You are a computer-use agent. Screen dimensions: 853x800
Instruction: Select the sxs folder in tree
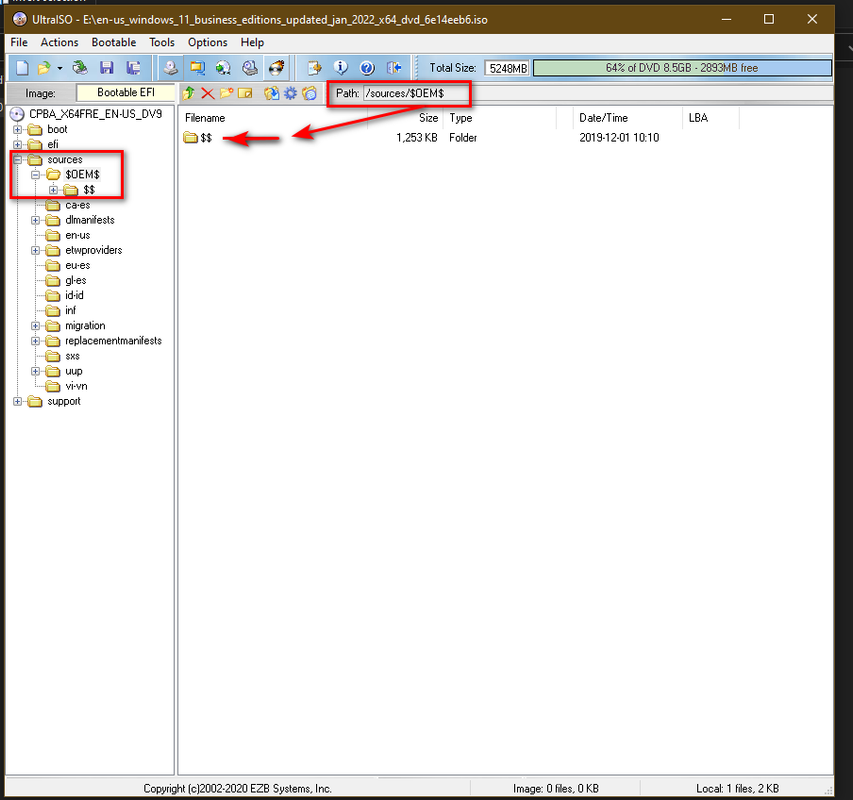point(72,356)
